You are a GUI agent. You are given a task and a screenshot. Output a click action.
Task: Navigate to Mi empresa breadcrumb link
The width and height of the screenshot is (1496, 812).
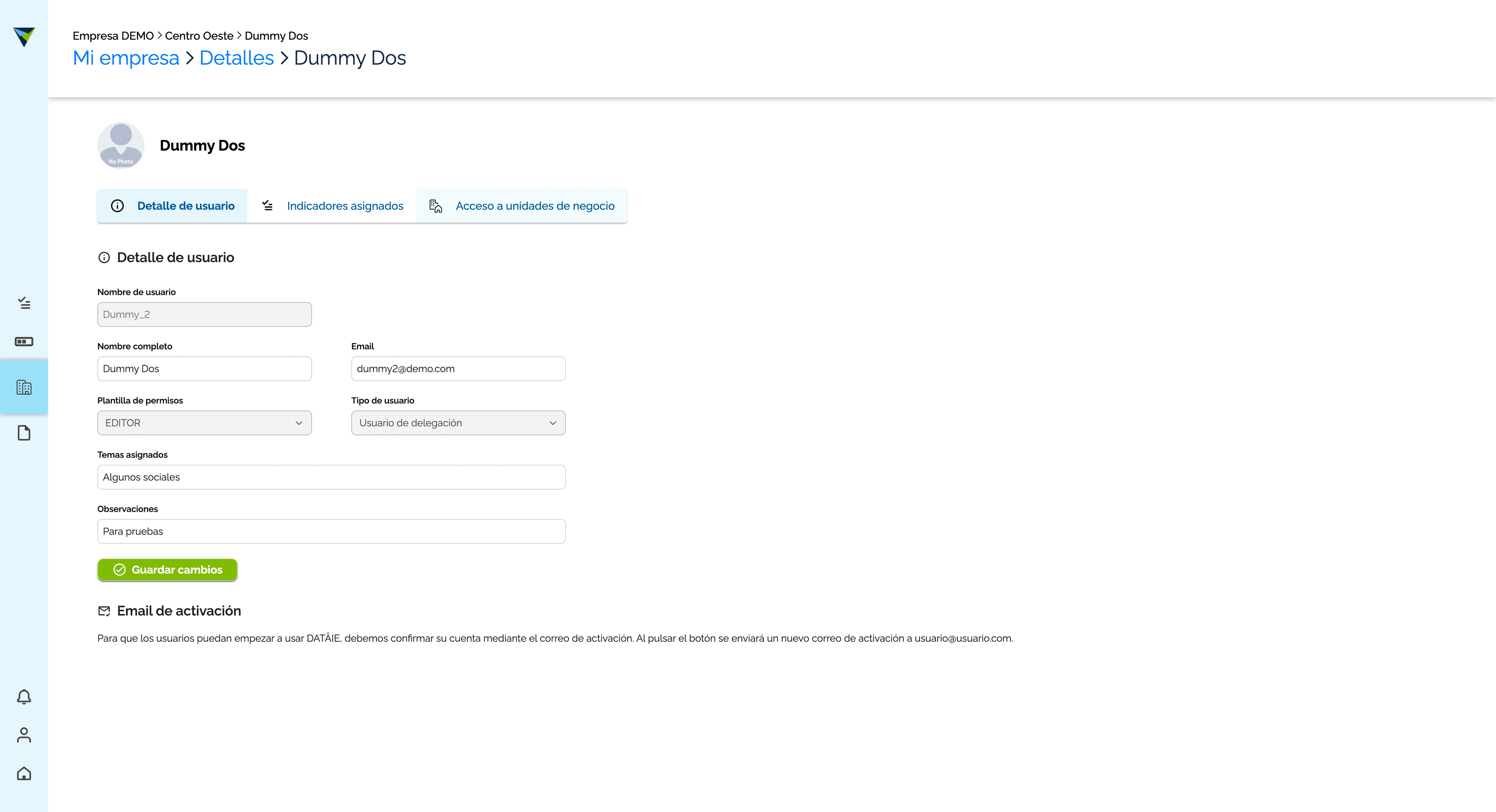[126, 58]
